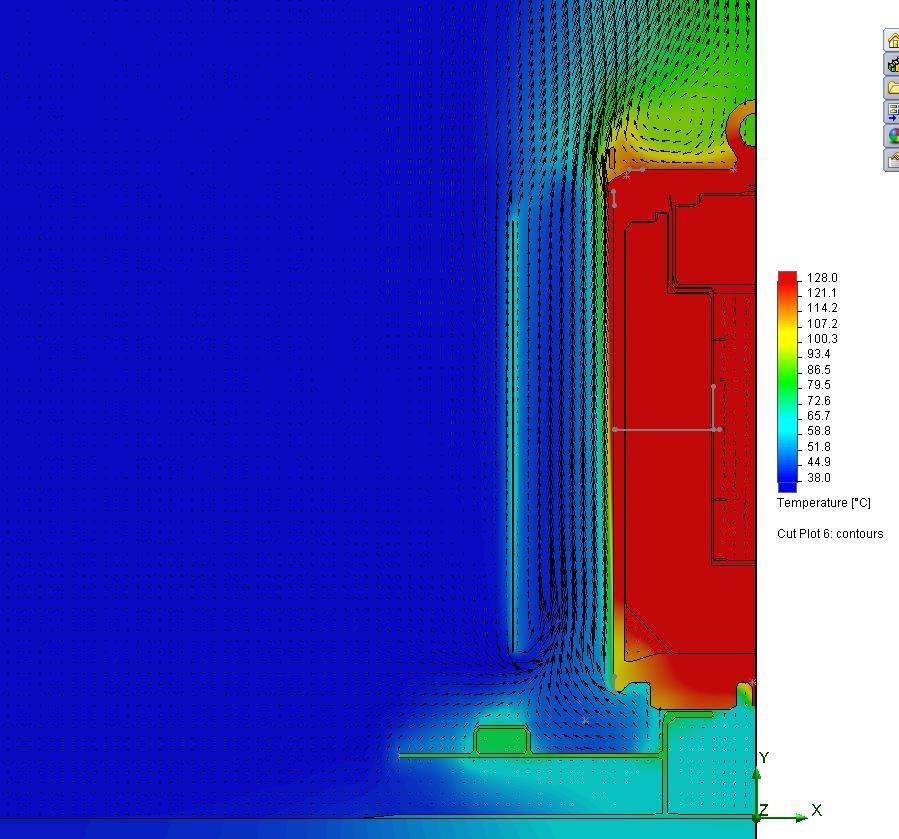The image size is (899, 839).
Task: Click the legend value 86.5
Action: [x=819, y=369]
